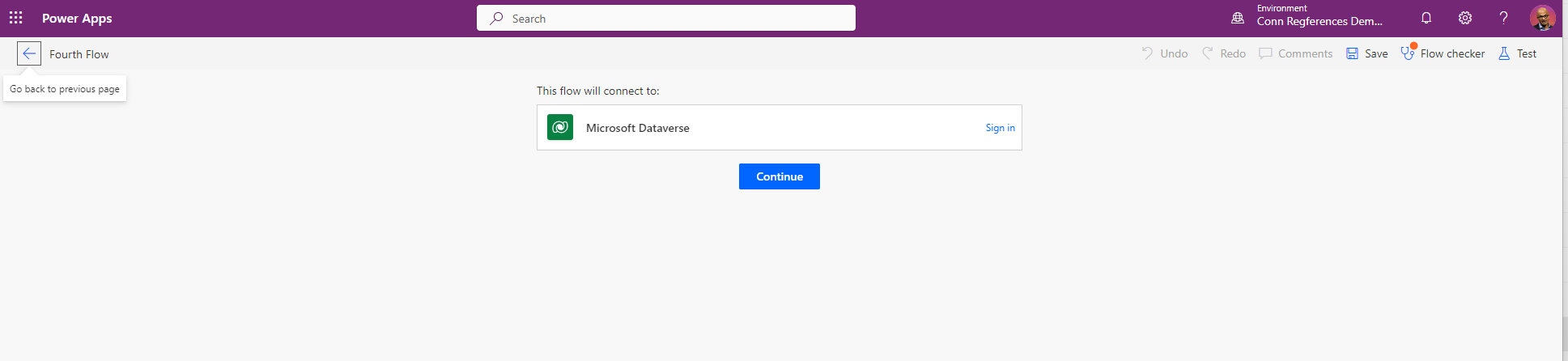Click into the Search box
This screenshot has width=1568, height=361.
665,19
